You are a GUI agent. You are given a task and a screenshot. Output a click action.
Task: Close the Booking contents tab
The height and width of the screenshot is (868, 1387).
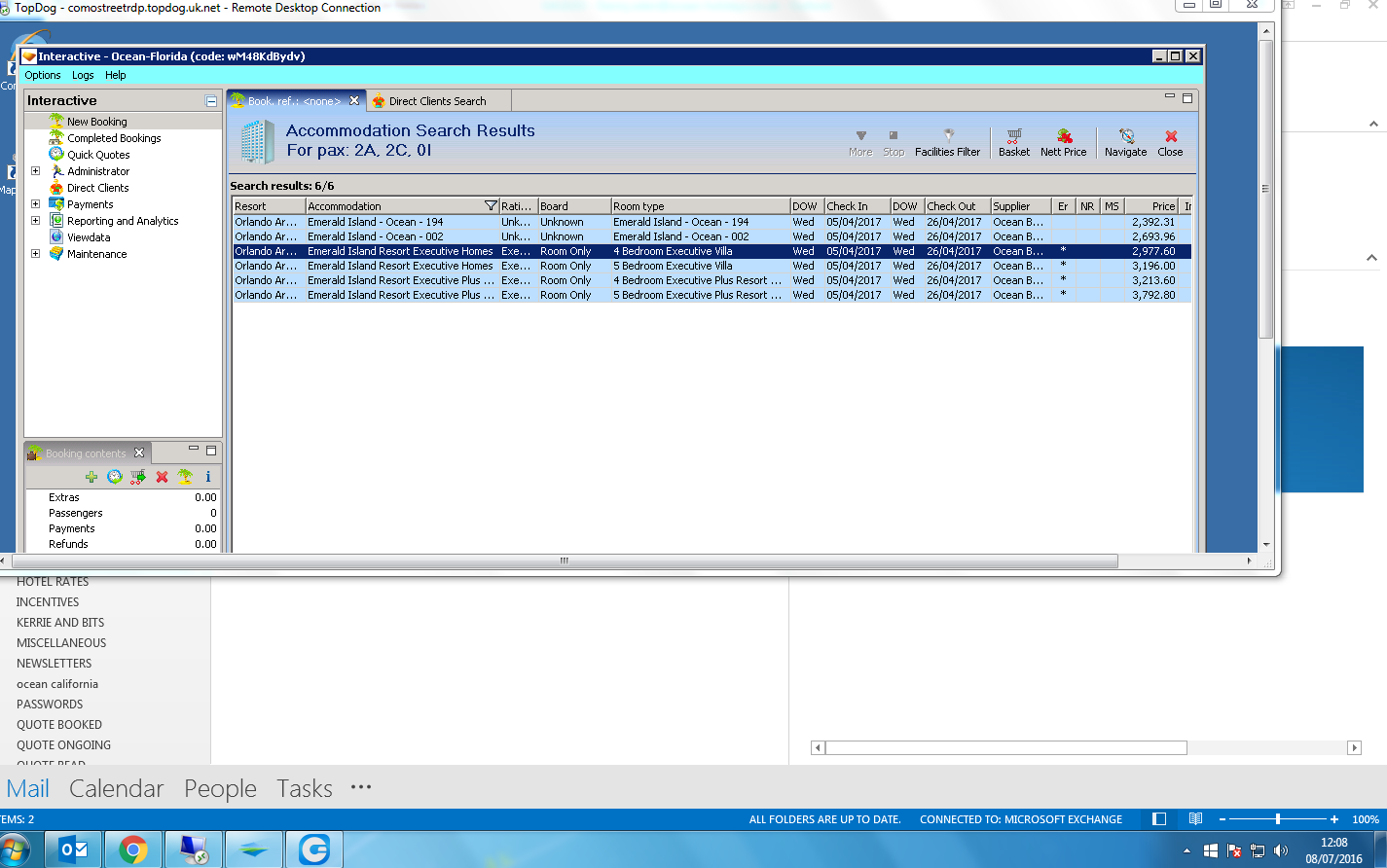(139, 452)
